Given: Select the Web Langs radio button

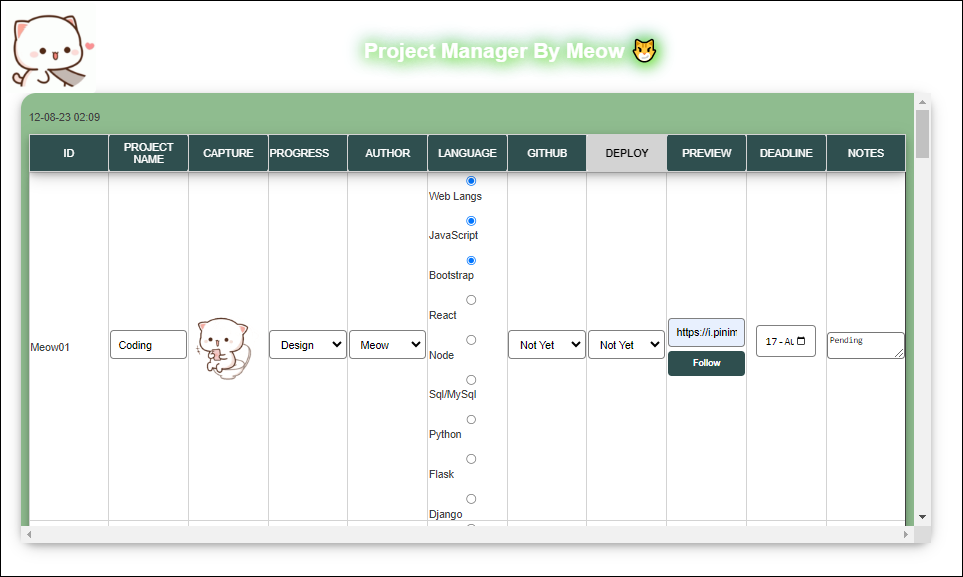Looking at the screenshot, I should (470, 181).
